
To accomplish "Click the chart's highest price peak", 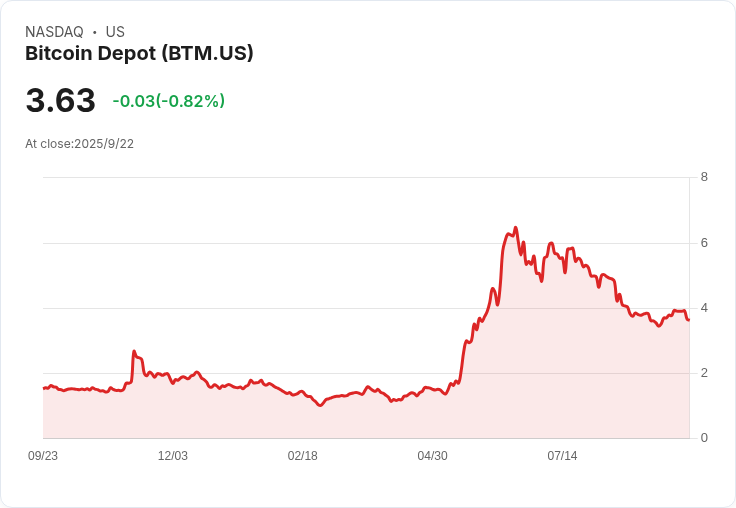I will point(515,228).
